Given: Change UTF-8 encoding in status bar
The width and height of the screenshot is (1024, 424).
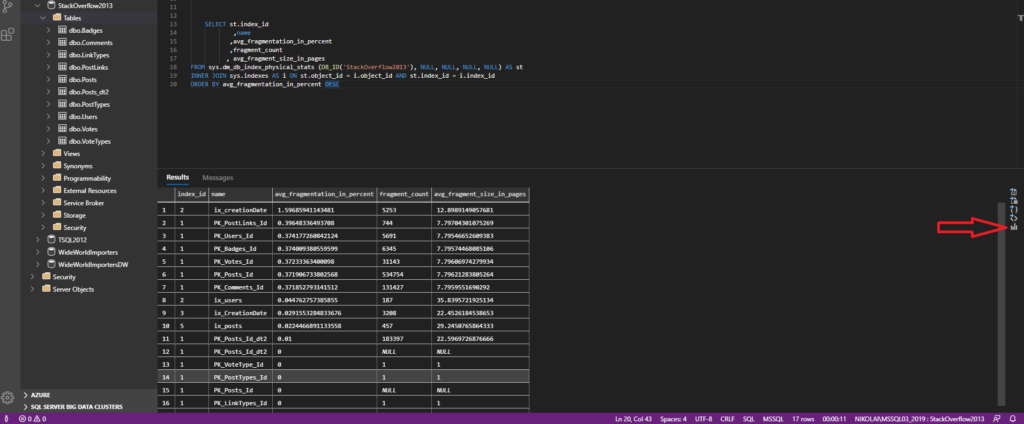Looking at the screenshot, I should (x=704, y=418).
